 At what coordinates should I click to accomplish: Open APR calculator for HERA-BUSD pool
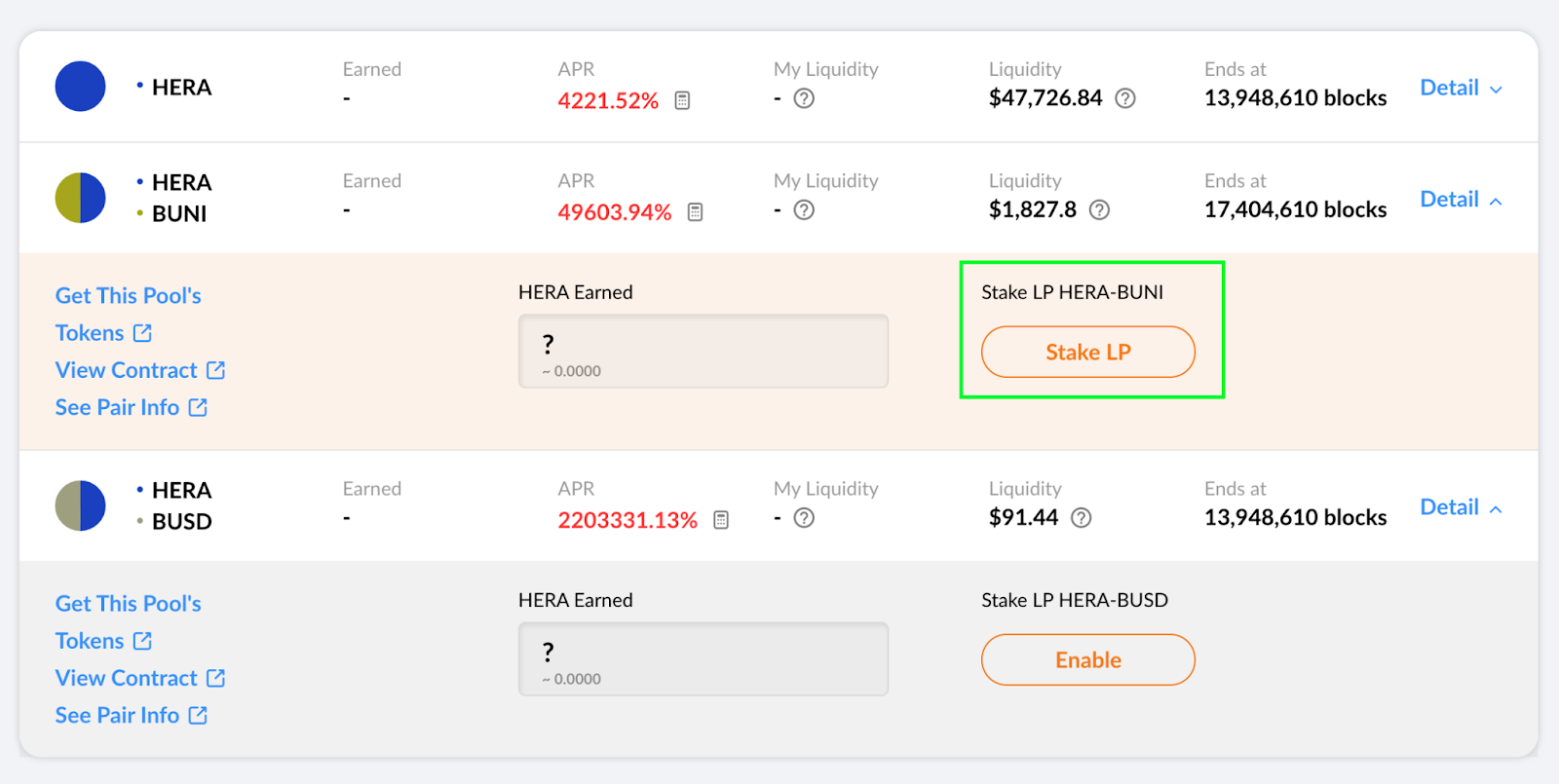tap(721, 520)
